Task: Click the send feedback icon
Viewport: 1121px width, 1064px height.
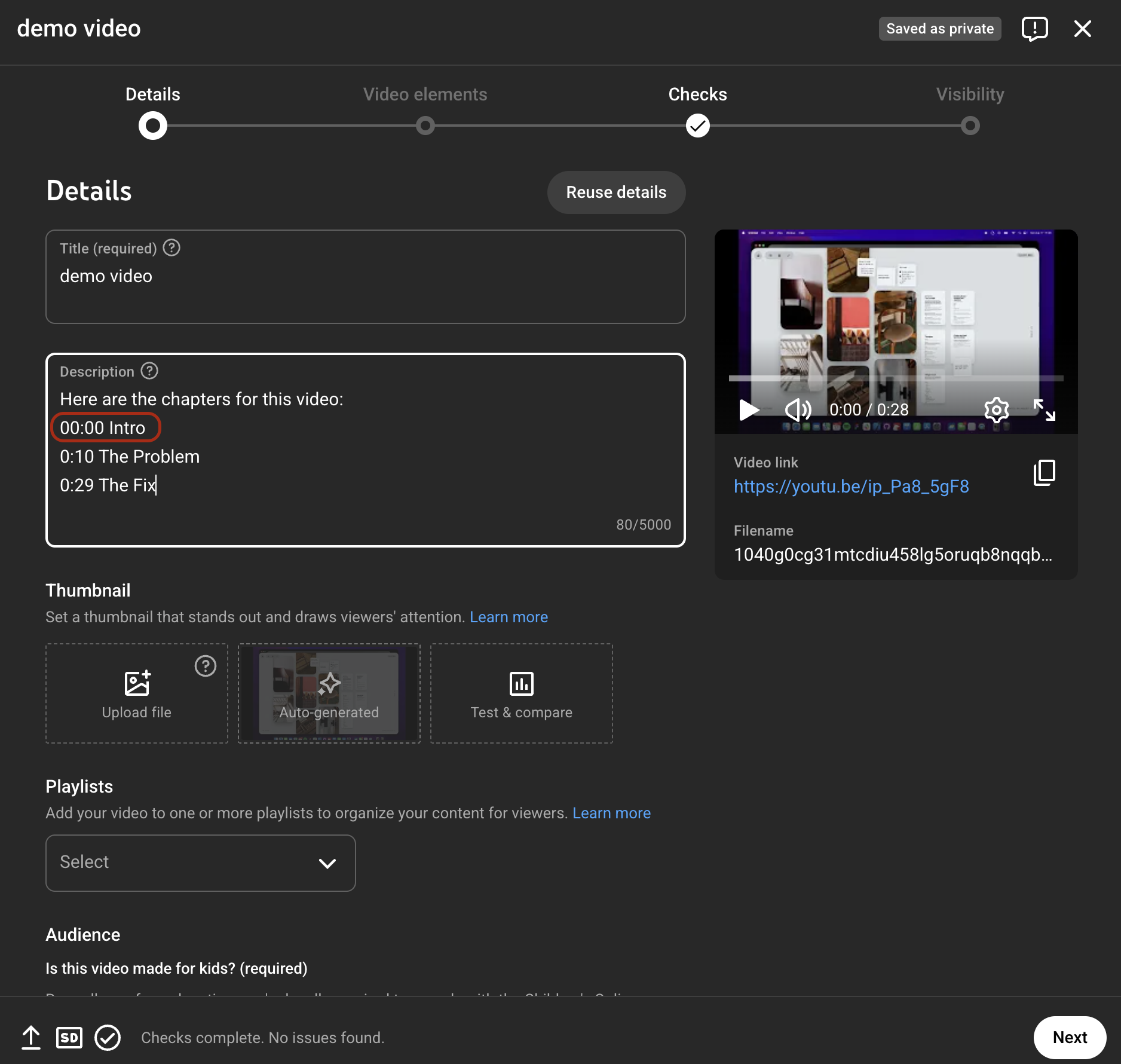Action: click(1034, 29)
